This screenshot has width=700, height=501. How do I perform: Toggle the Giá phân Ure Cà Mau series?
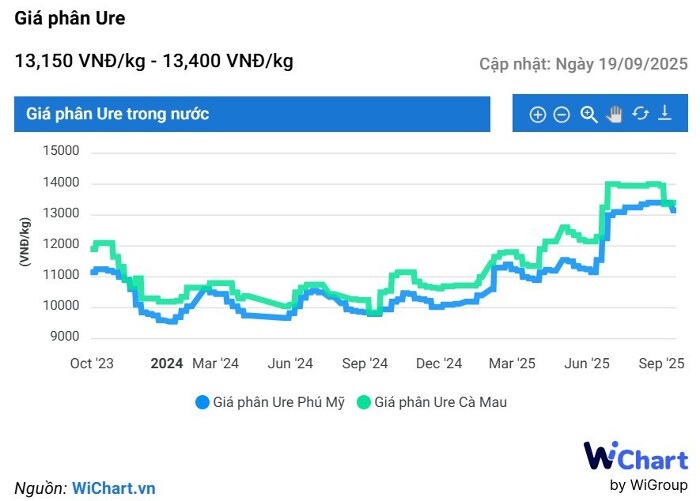click(446, 402)
